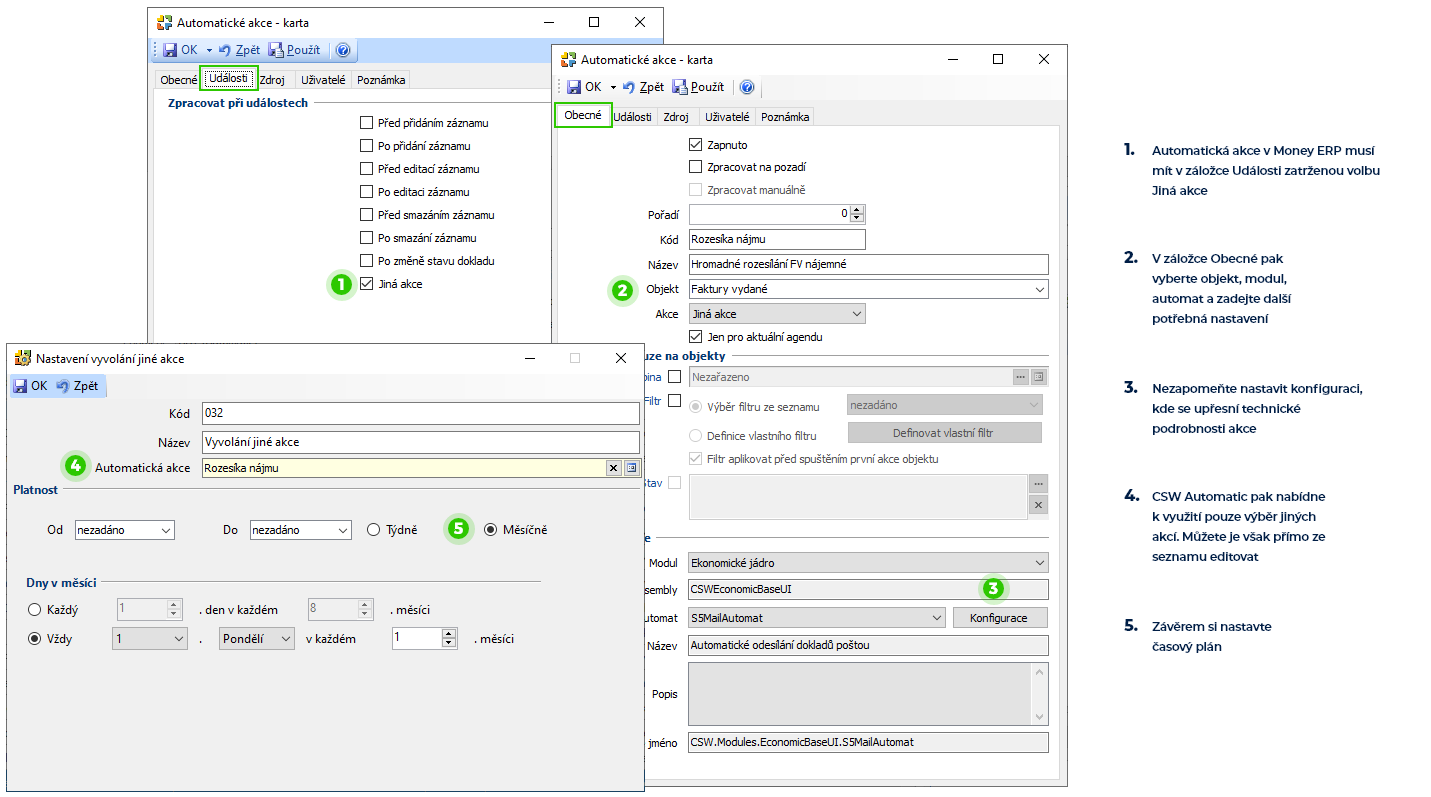
Task: Click Použít in back Automatické akce karta toolbar
Action: pos(294,50)
